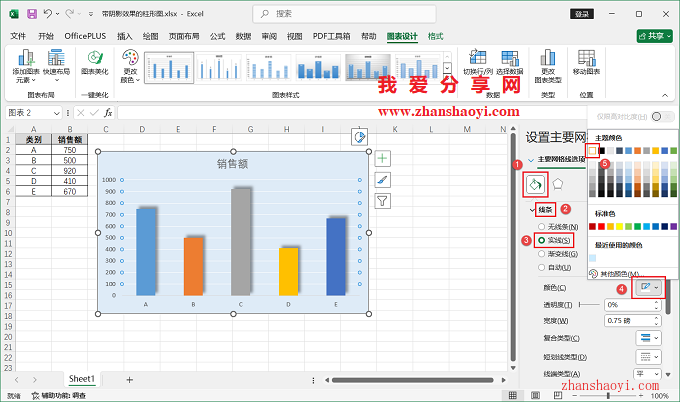This screenshot has width=680, height=402.
Task: Switch to Page Layout view in status bar
Action: pos(536,395)
